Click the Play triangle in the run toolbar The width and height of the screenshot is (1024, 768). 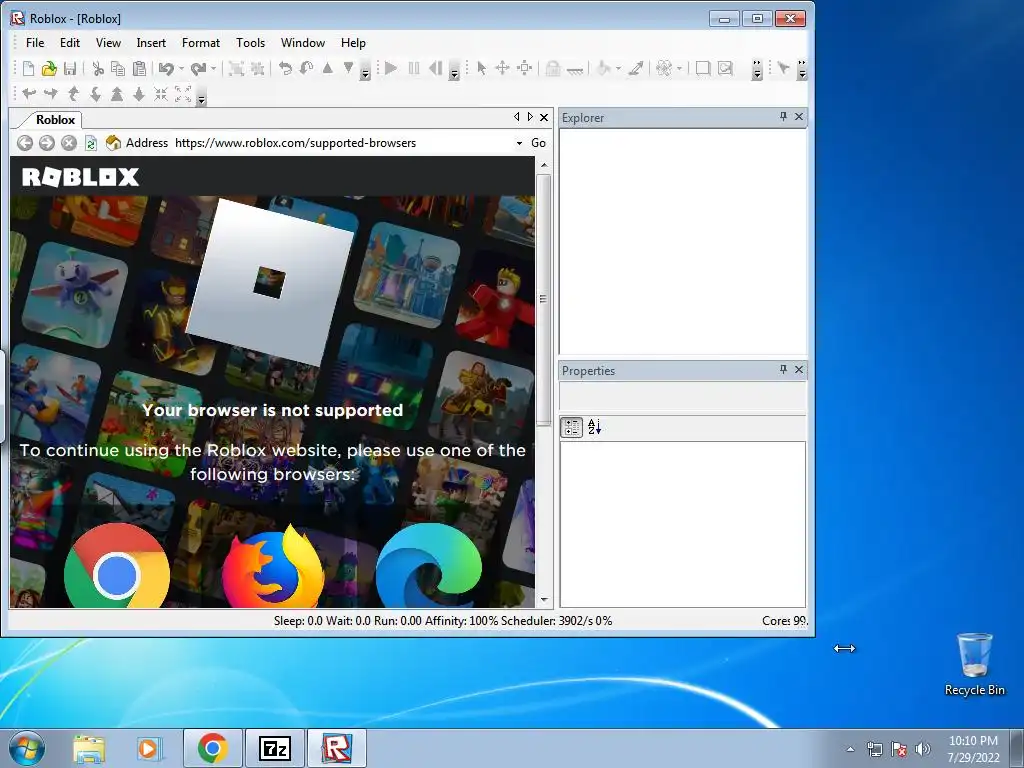[391, 68]
